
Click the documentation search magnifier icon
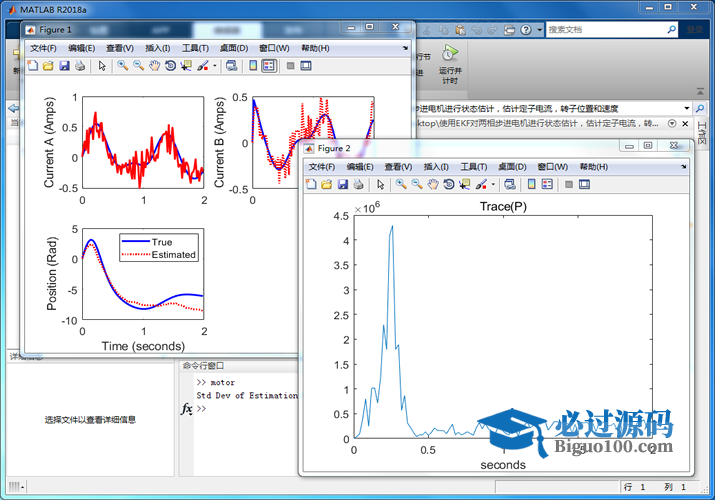[671, 30]
